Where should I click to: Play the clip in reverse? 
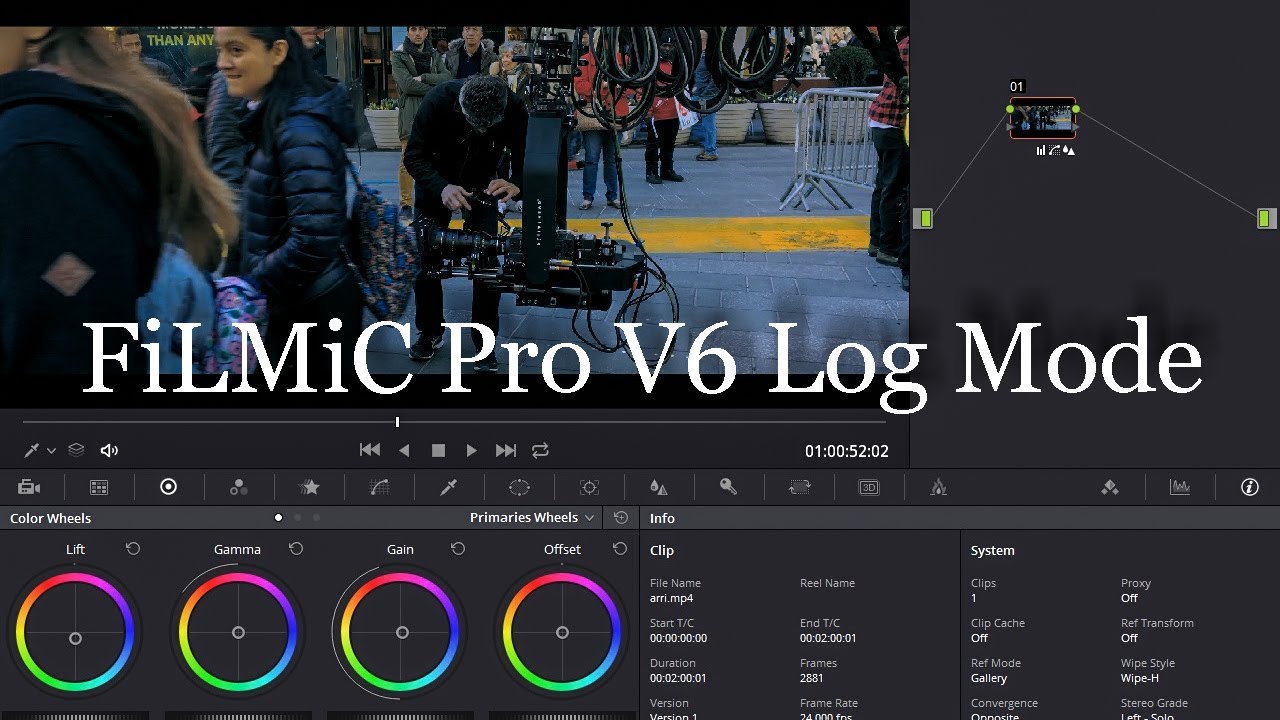(x=404, y=451)
